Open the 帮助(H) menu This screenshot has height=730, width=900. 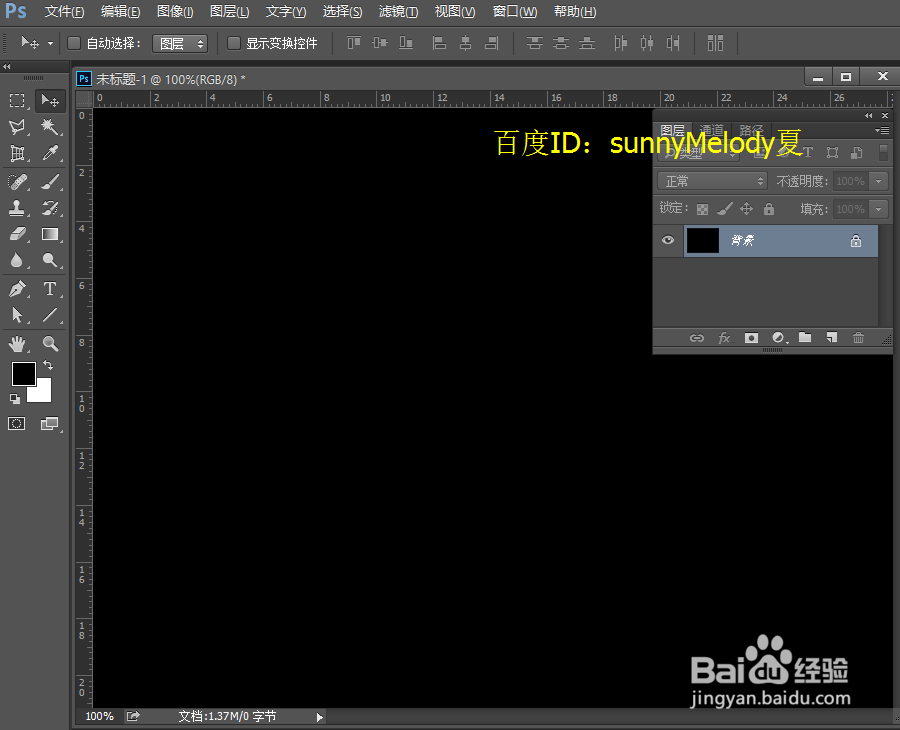pyautogui.click(x=575, y=11)
